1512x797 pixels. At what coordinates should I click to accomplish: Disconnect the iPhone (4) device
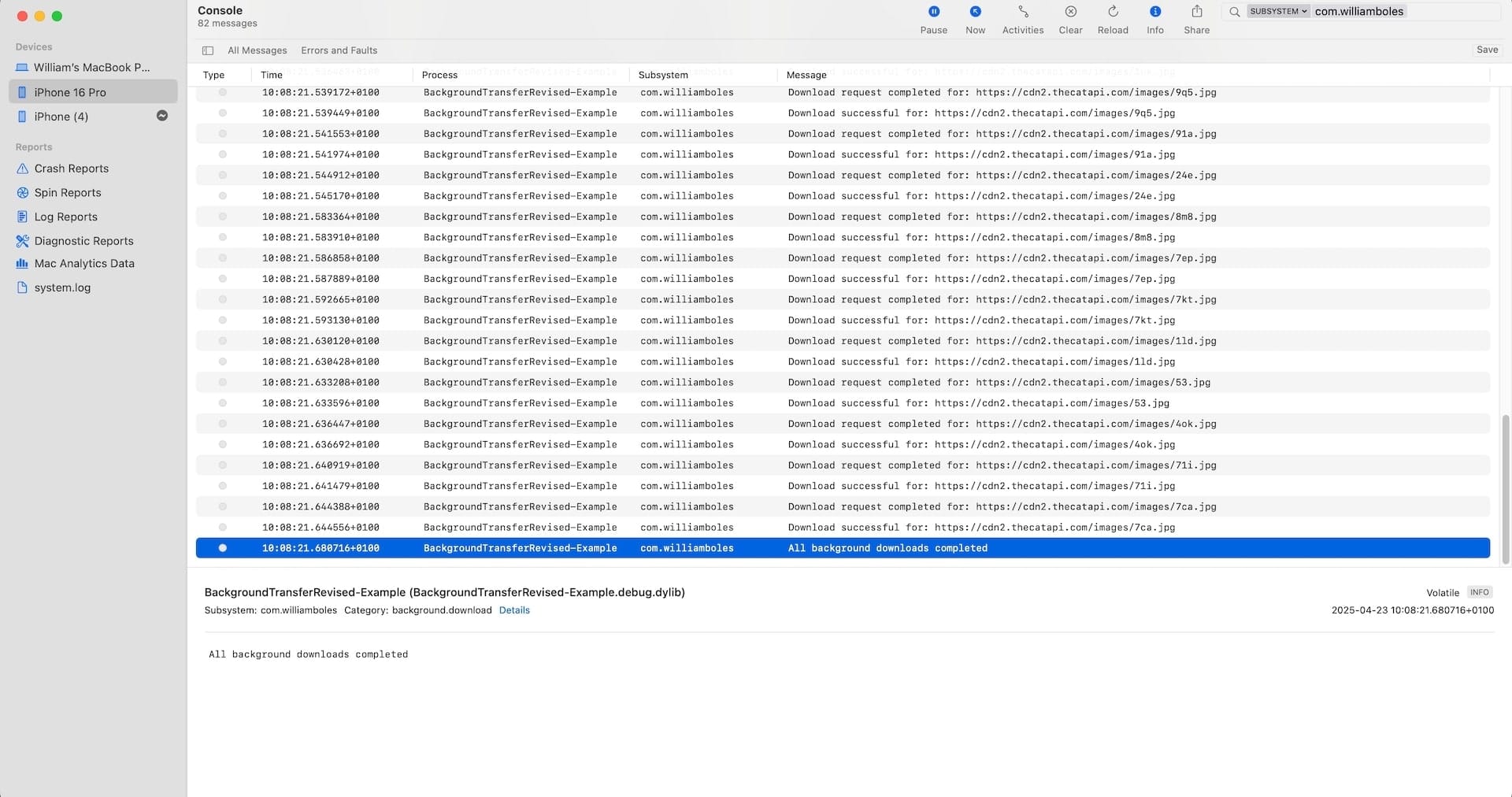pos(161,115)
